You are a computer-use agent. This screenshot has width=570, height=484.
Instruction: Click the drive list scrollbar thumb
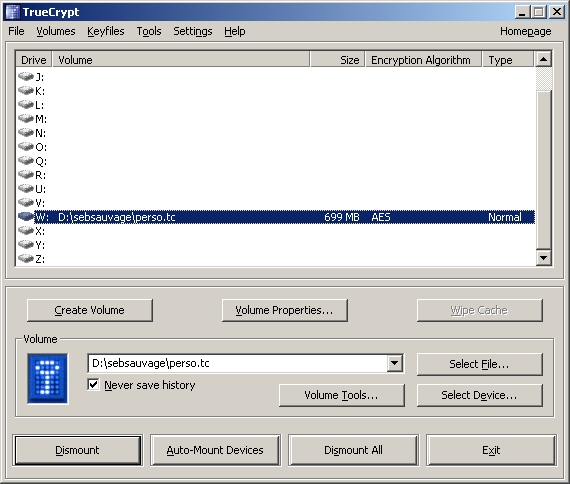point(543,169)
